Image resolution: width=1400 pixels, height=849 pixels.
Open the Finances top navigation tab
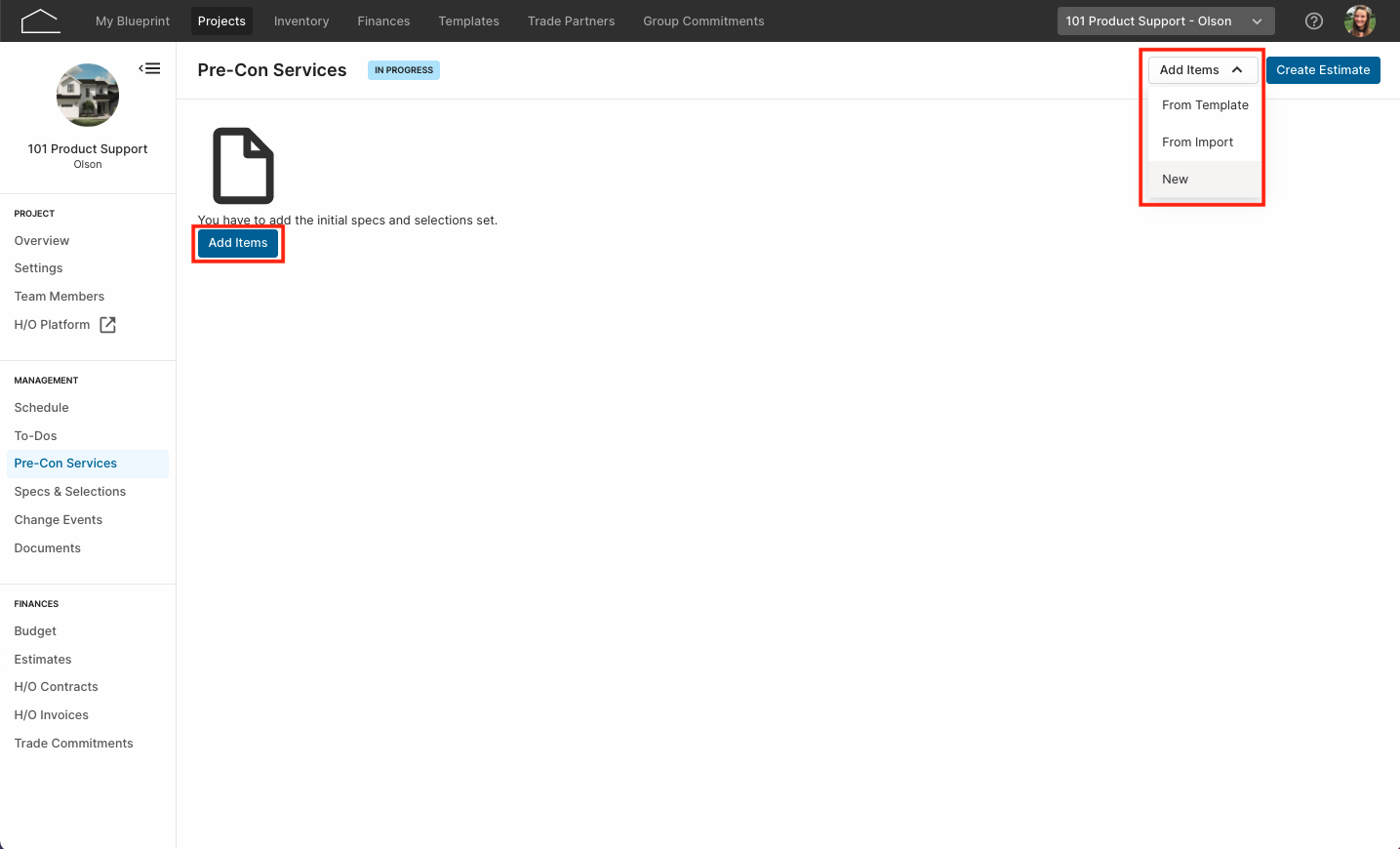click(383, 20)
